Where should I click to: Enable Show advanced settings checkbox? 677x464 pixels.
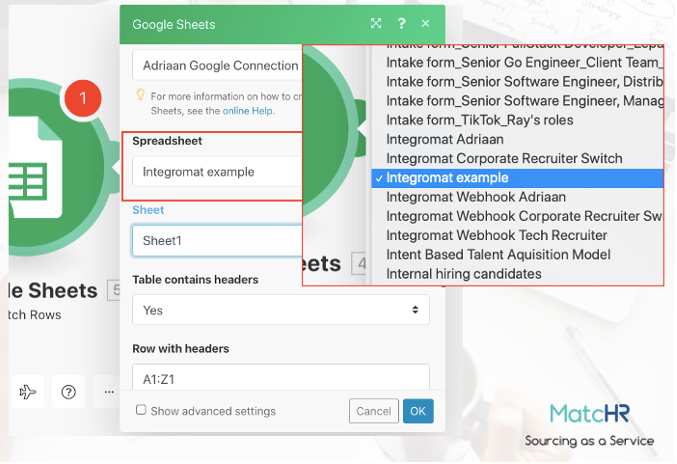141,410
